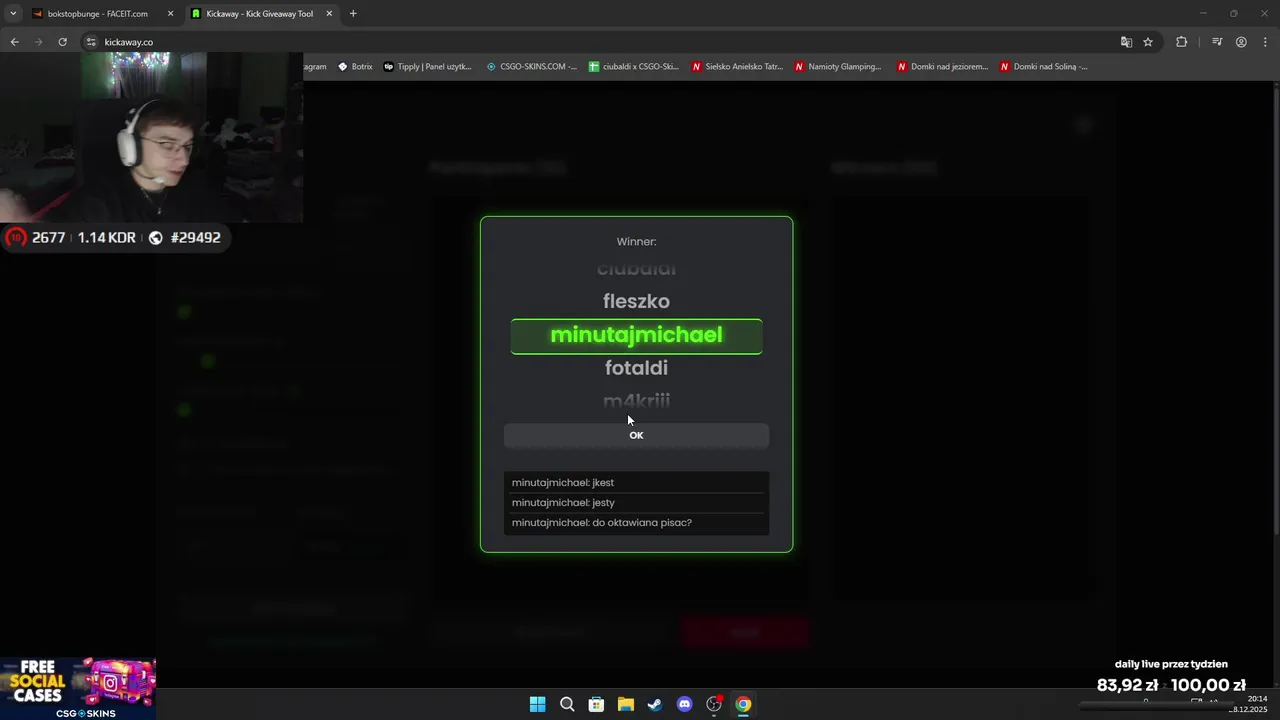Close the Kickaway tab
1280x720 pixels.
[x=329, y=14]
